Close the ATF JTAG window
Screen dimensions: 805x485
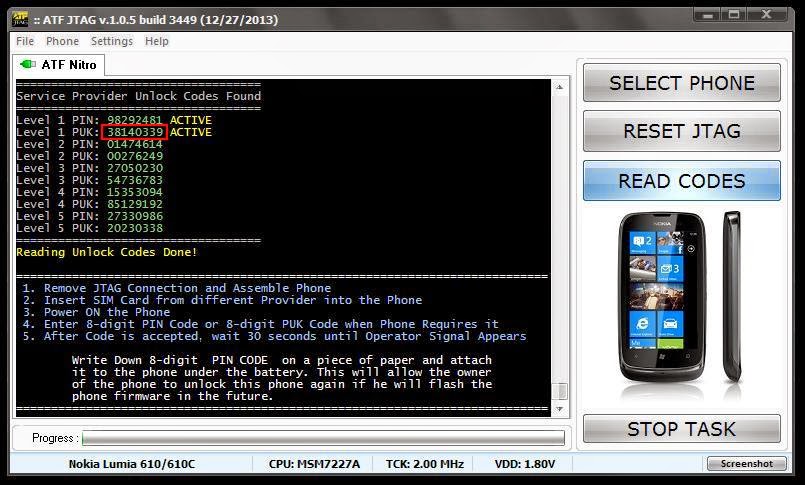(767, 15)
